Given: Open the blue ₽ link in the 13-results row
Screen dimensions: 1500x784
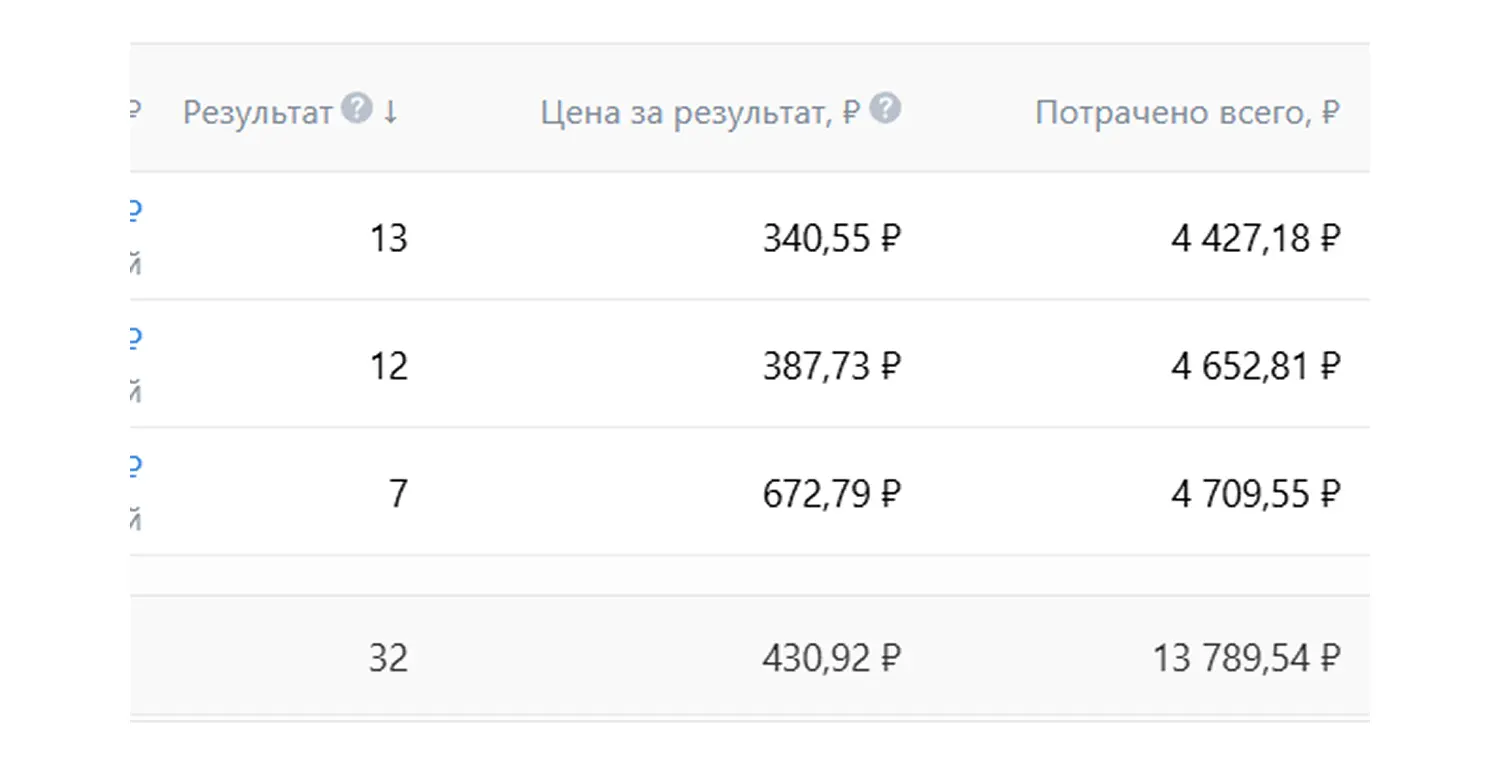Looking at the screenshot, I should click(136, 211).
